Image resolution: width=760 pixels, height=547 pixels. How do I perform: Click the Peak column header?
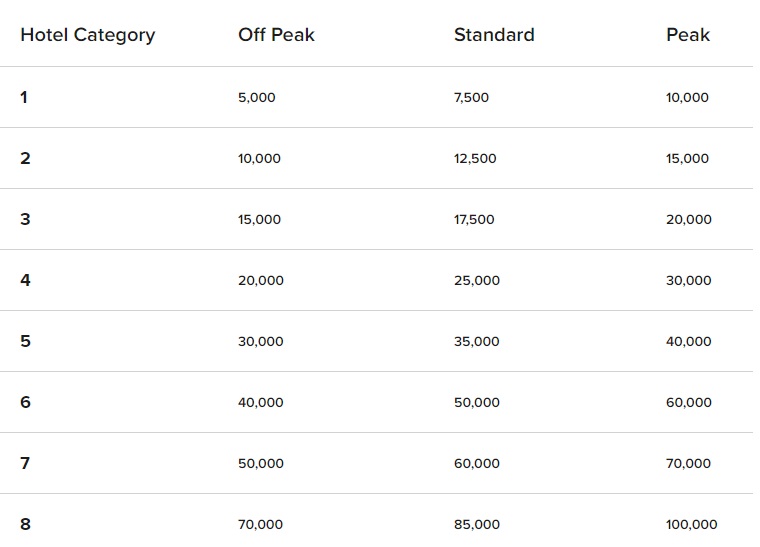pyautogui.click(x=688, y=35)
